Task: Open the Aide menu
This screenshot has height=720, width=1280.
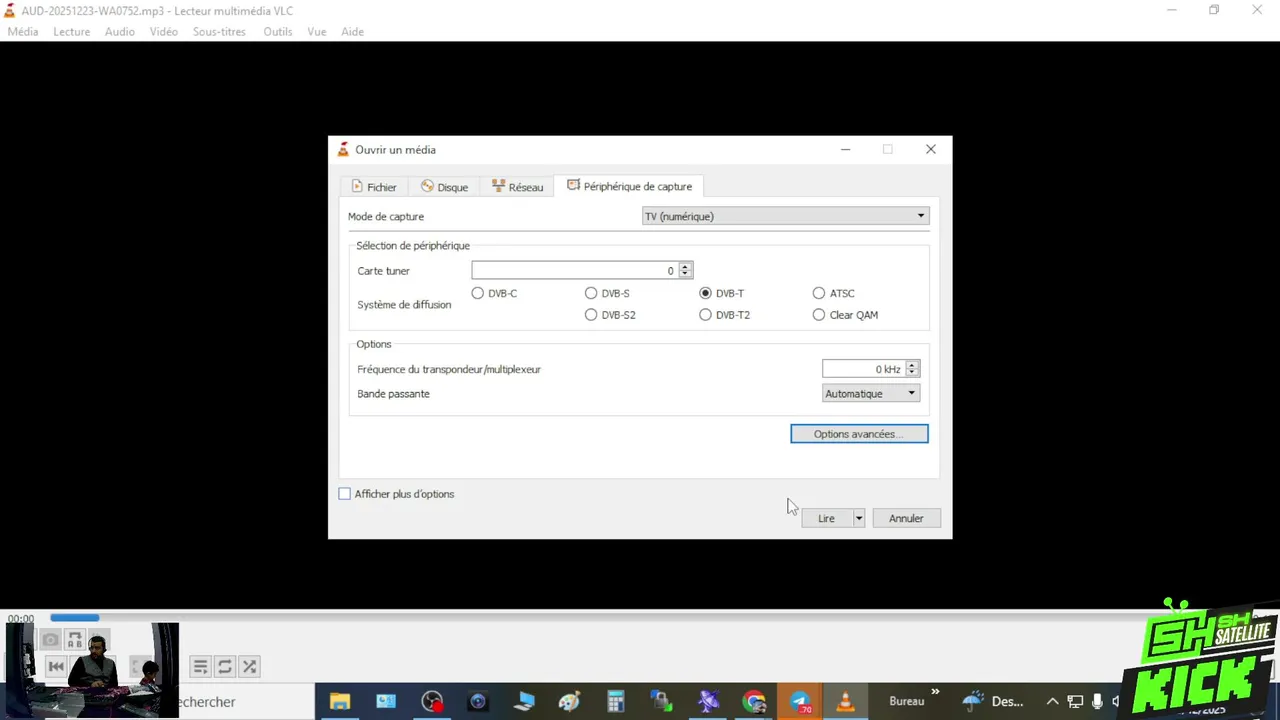Action: tap(352, 32)
